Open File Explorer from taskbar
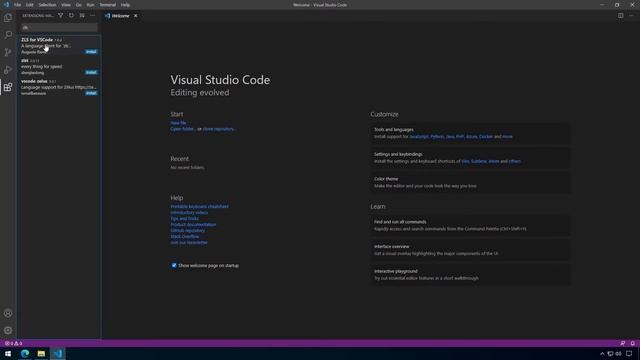 41,353
